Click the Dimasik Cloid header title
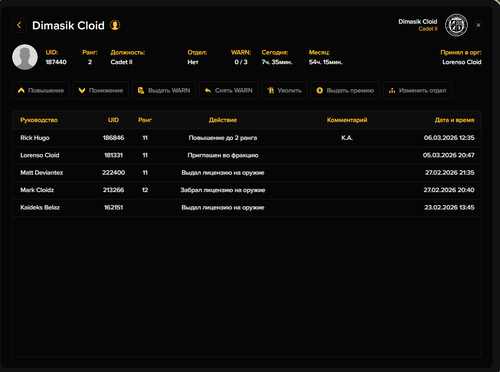Viewport: 500px width, 372px height. 68,25
